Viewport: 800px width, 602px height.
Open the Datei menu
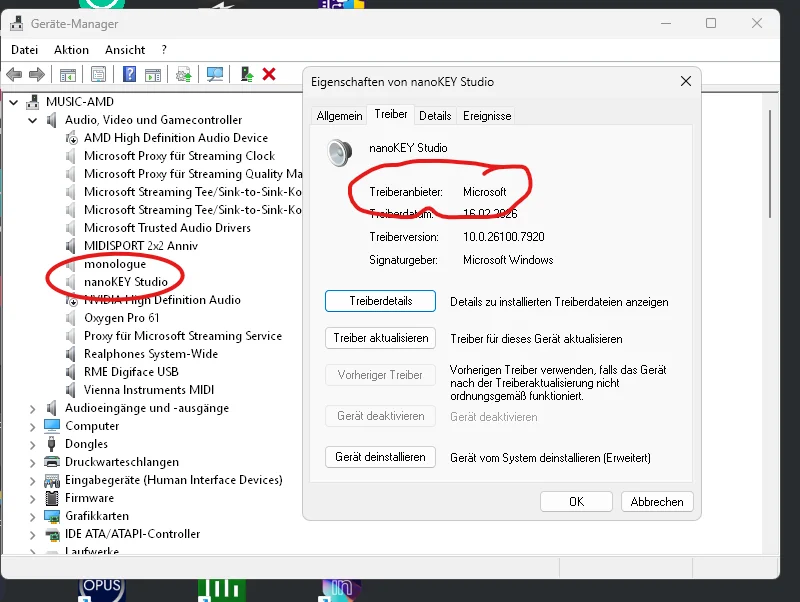pyautogui.click(x=24, y=49)
